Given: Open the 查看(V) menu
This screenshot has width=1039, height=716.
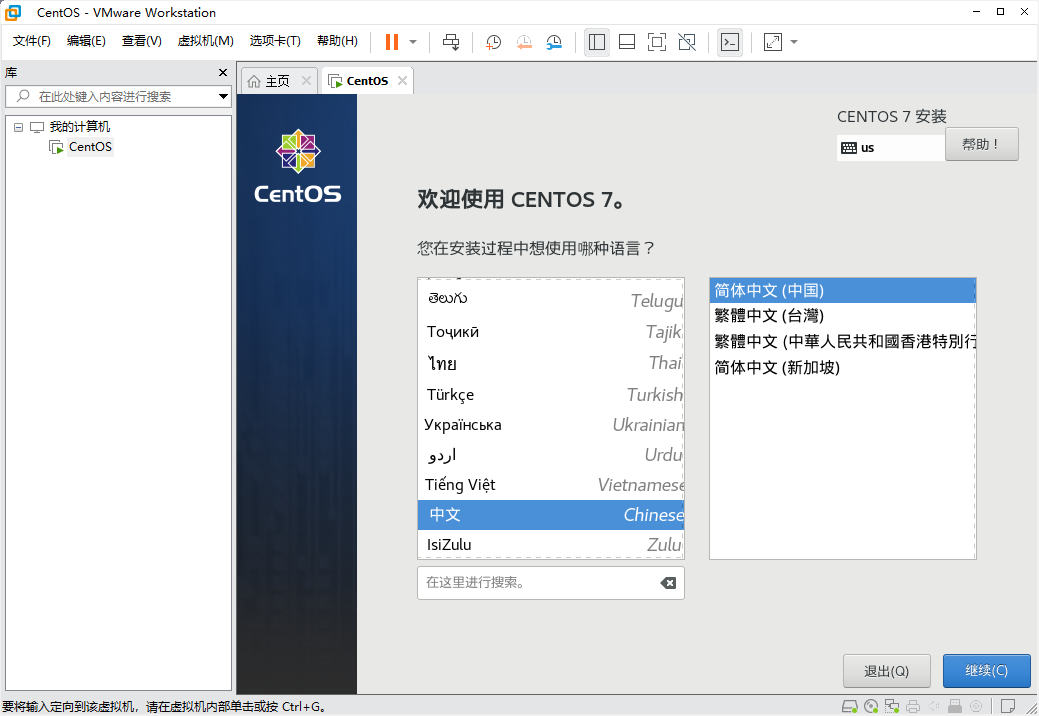Looking at the screenshot, I should 142,41.
